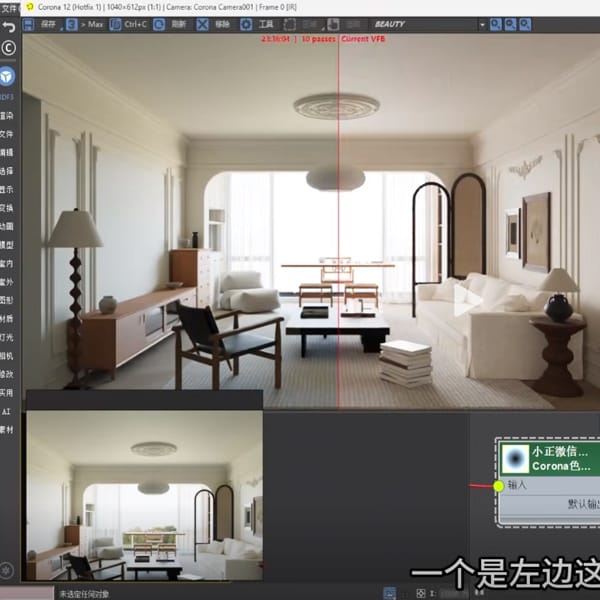The image size is (600, 600).
Task: Open the blue 3D cube plugin icon
Action: tap(8, 76)
